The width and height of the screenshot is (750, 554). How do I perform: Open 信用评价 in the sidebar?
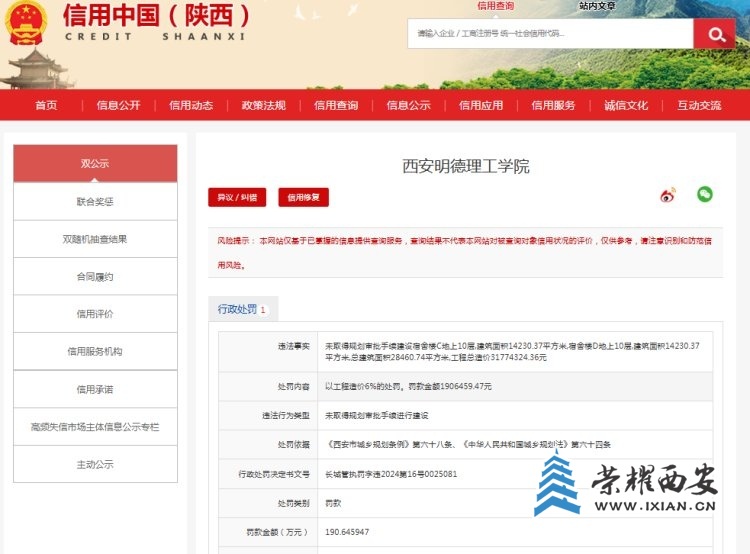[x=95, y=314]
